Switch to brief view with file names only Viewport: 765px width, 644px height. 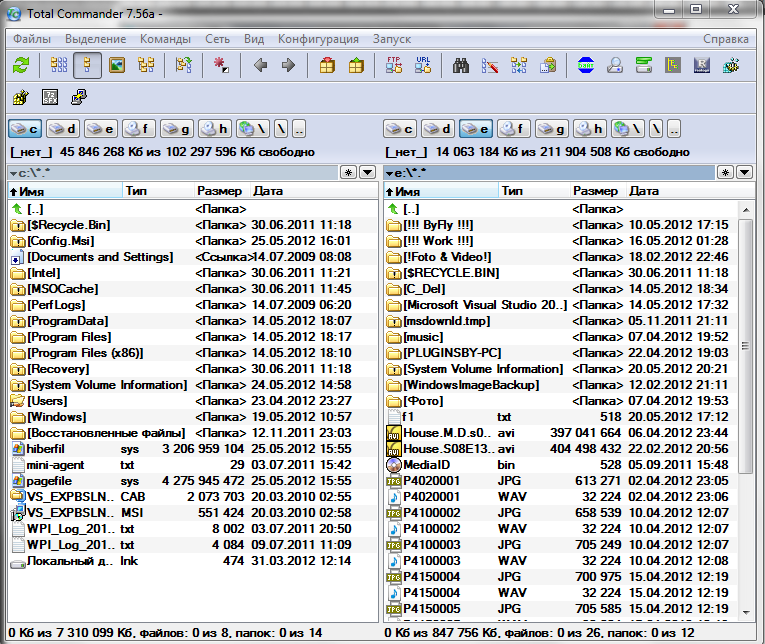pos(59,65)
